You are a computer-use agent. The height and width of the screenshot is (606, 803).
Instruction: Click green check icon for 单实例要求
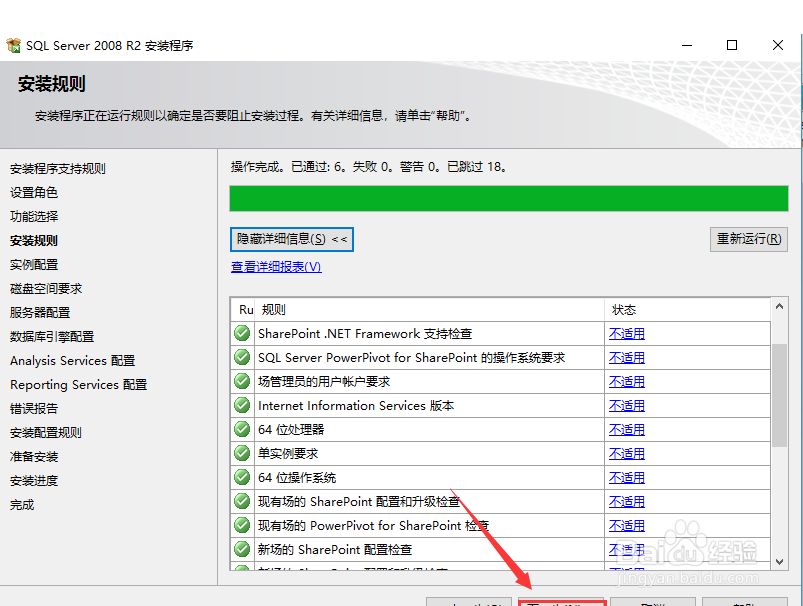(242, 453)
